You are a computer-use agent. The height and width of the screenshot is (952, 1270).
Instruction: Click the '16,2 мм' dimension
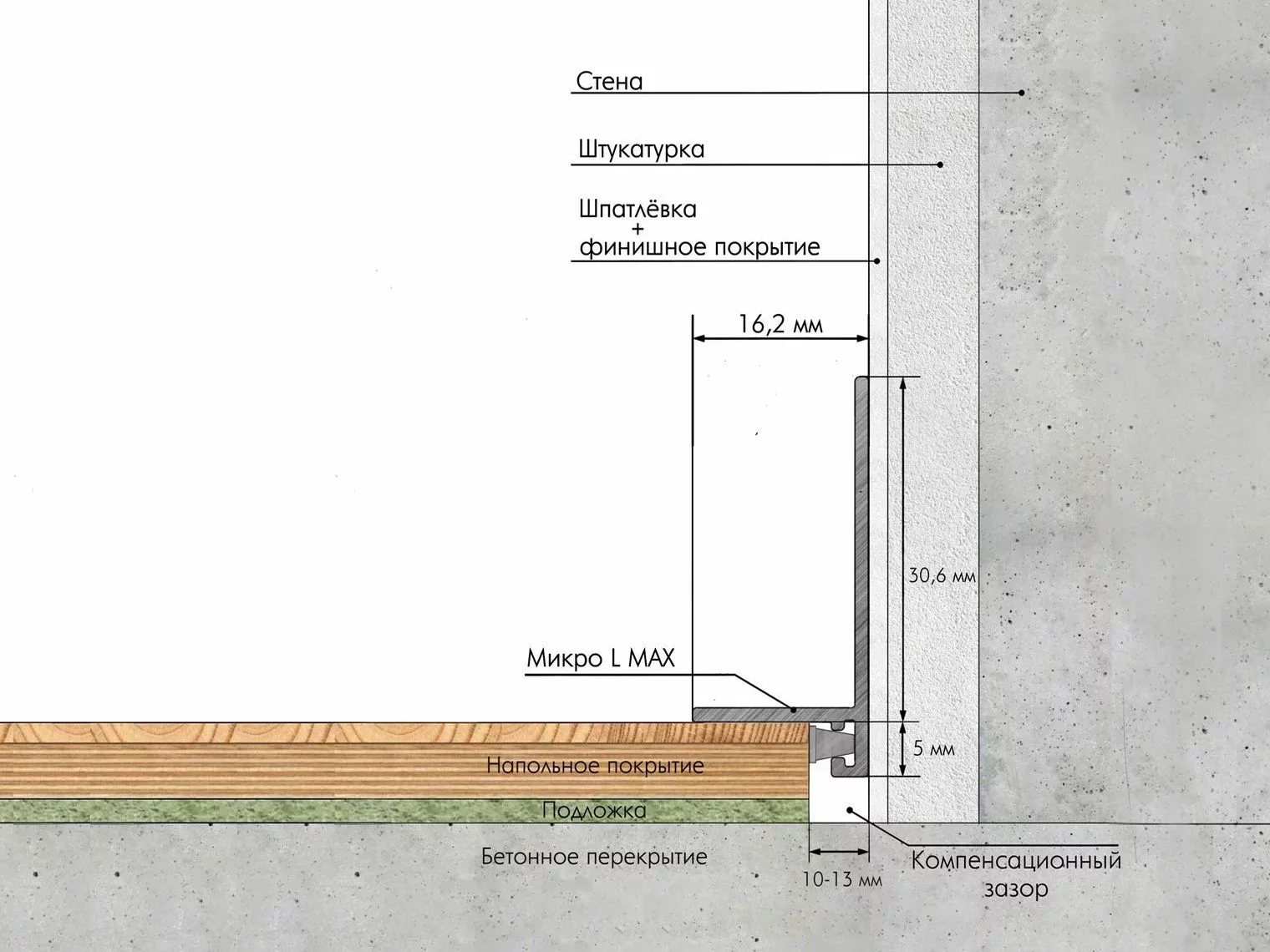pos(780,324)
